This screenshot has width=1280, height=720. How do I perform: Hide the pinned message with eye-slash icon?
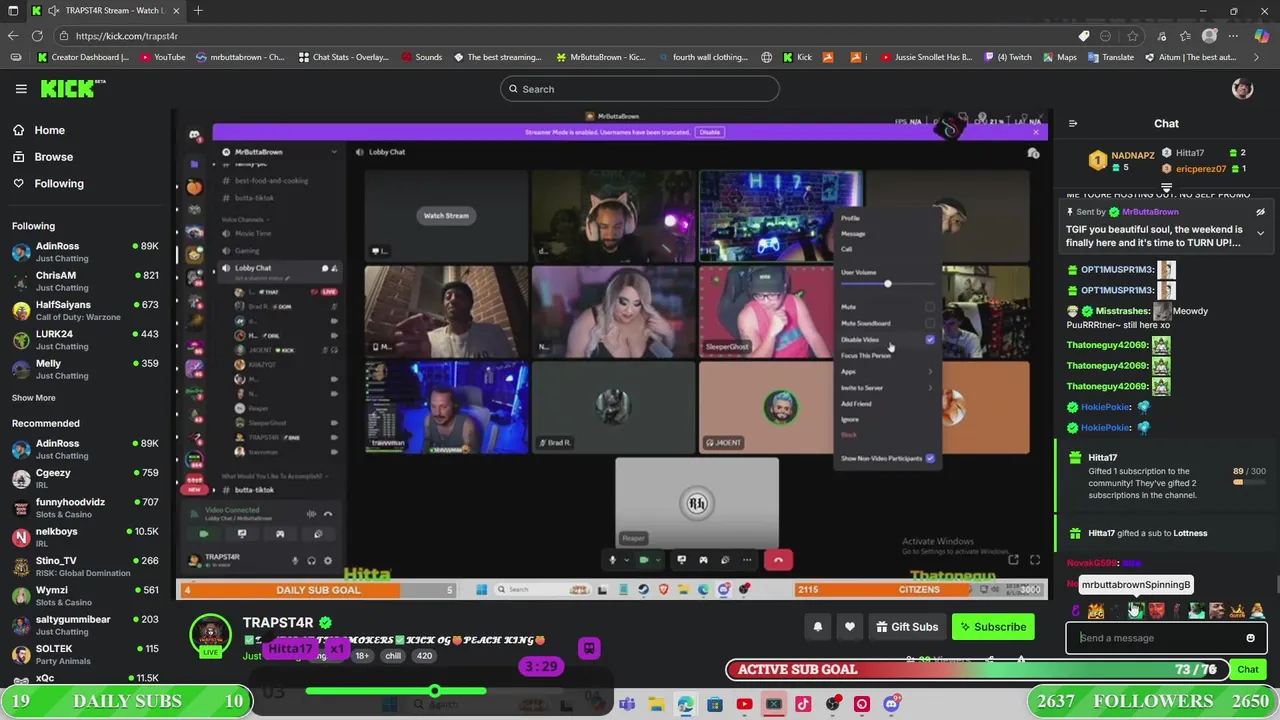coord(1260,212)
